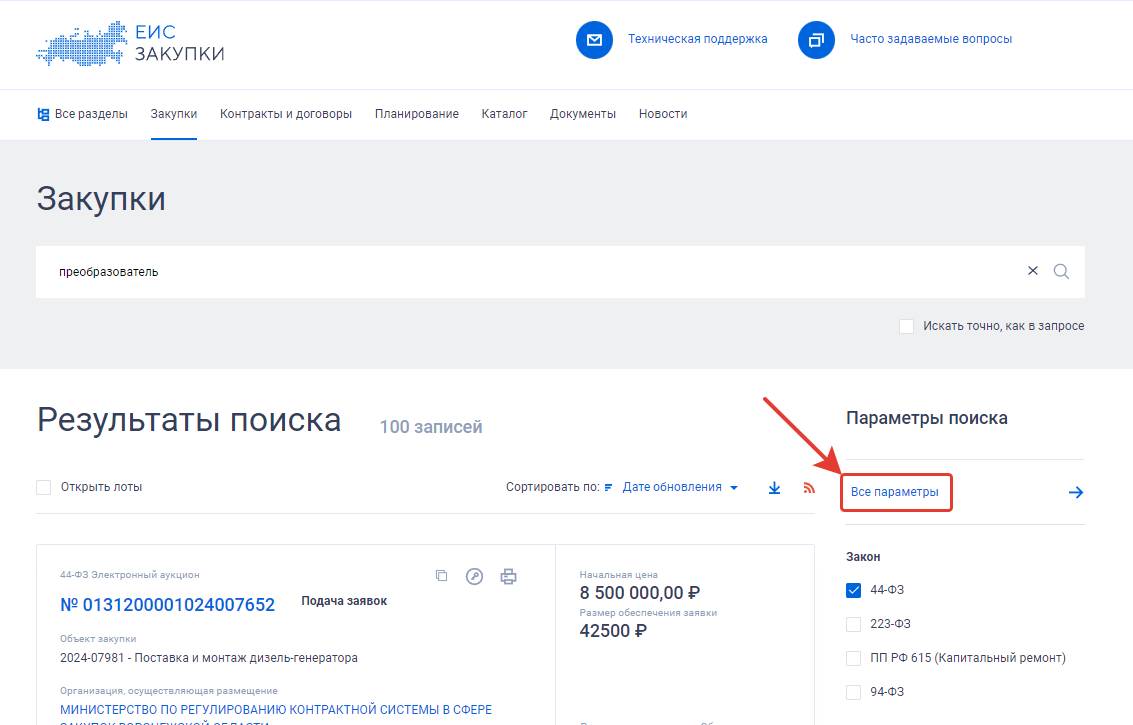Clear the search field with the X
This screenshot has height=725, width=1133.
[x=1032, y=270]
